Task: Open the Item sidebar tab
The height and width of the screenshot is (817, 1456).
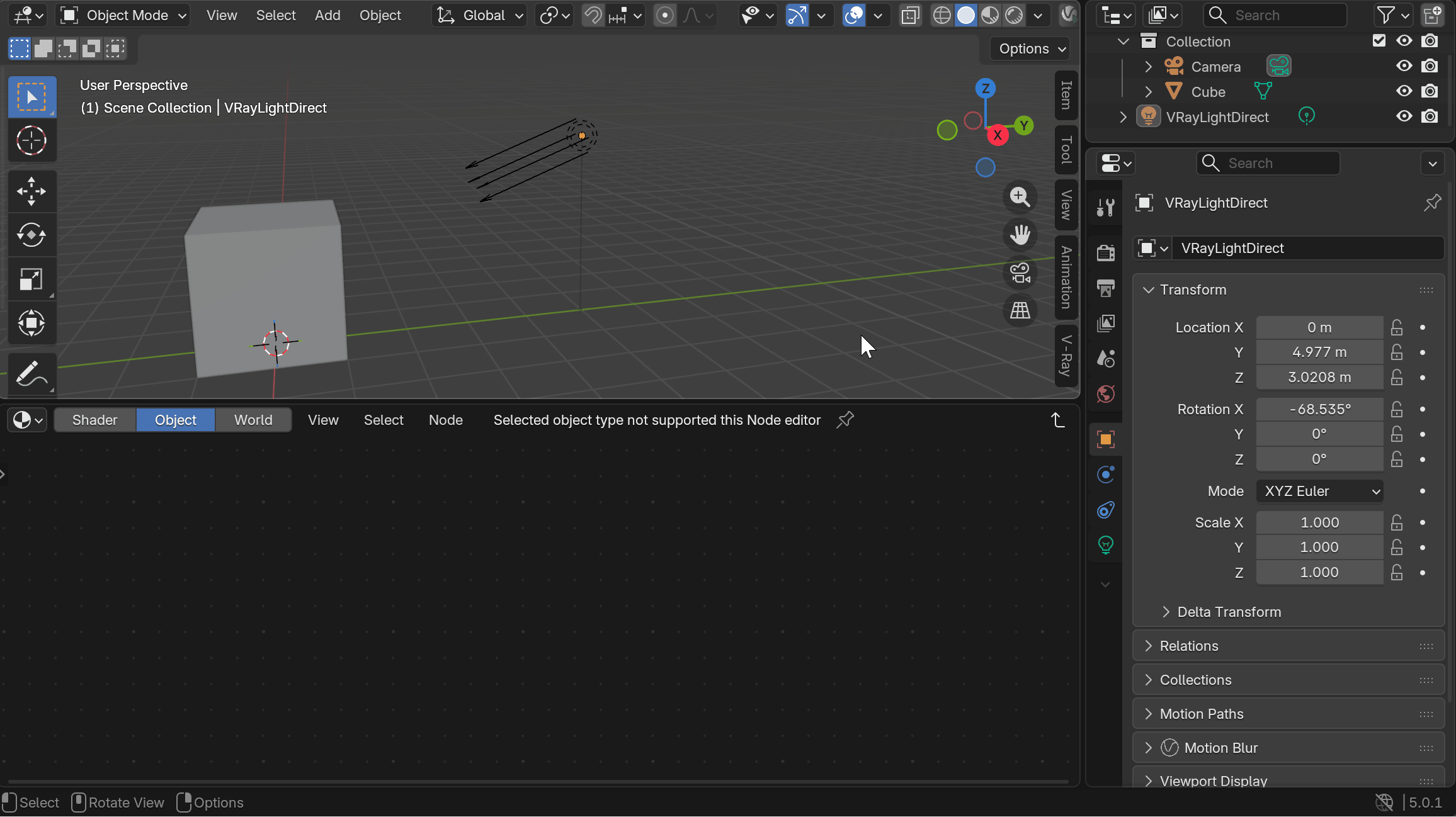Action: point(1066,94)
